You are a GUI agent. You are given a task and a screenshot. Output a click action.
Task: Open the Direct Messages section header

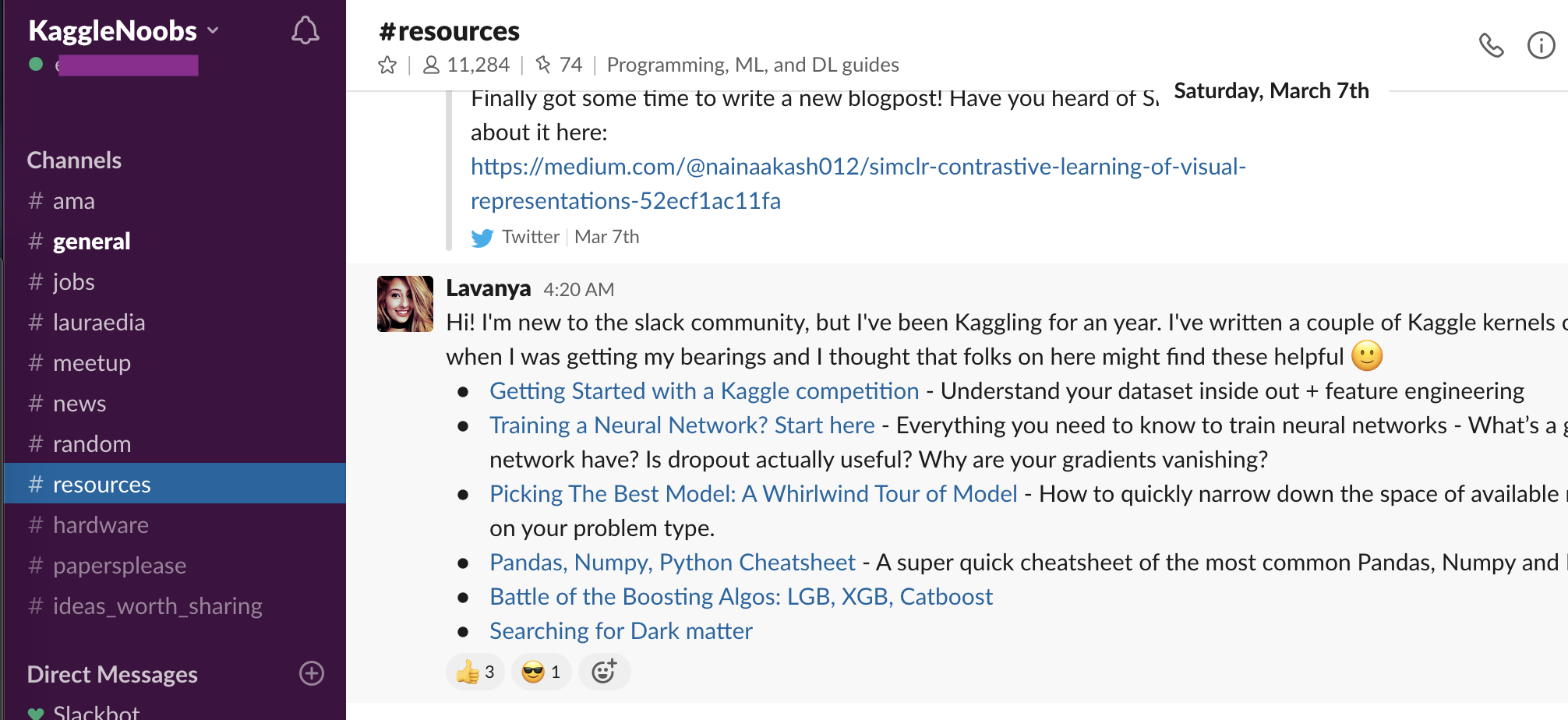(x=112, y=674)
